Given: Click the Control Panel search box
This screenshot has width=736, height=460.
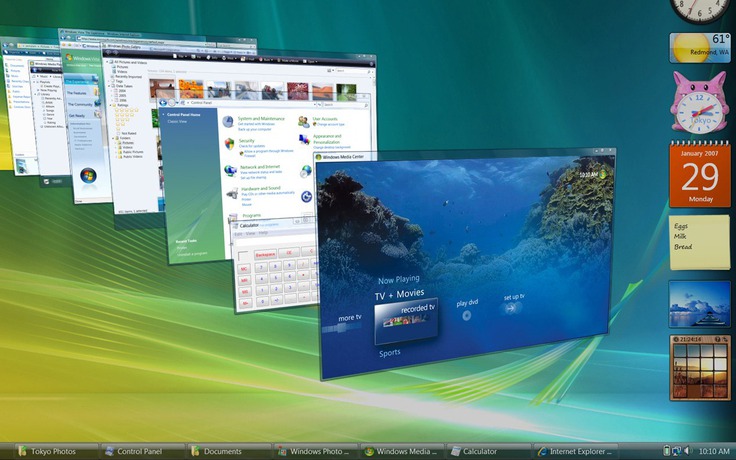Looking at the screenshot, I should (345, 105).
